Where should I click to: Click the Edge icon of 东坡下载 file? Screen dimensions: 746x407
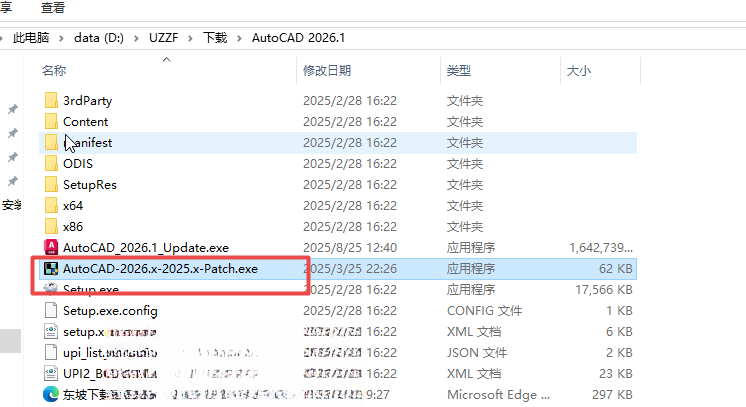click(51, 394)
